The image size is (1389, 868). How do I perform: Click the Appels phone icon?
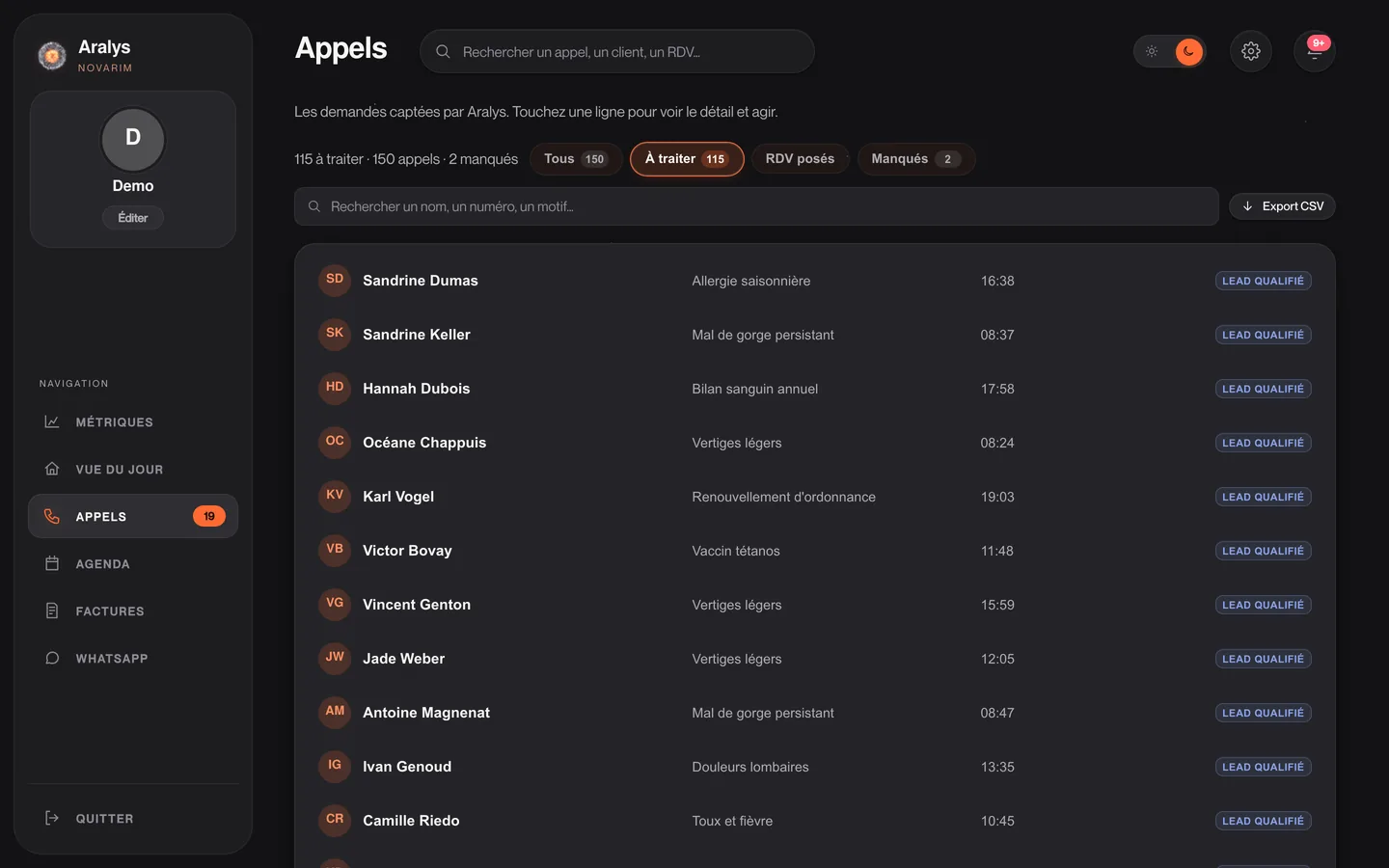point(52,516)
